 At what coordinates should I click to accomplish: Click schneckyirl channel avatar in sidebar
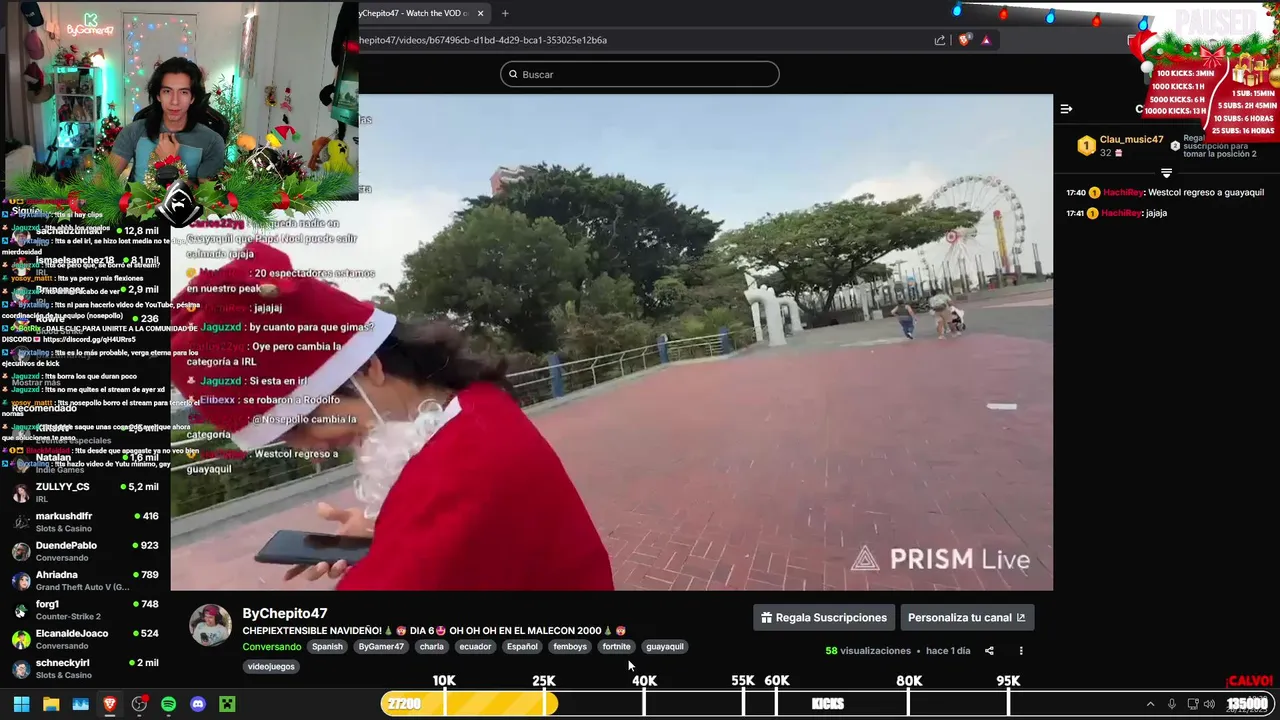21,669
